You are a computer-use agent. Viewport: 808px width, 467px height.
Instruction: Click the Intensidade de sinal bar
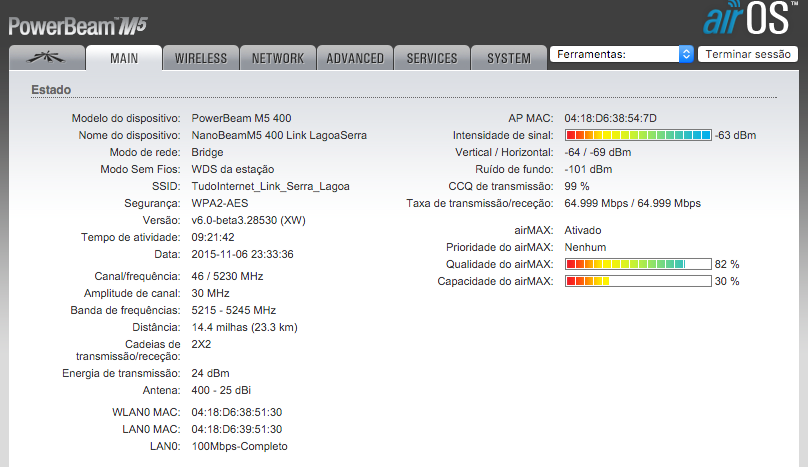[x=638, y=135]
